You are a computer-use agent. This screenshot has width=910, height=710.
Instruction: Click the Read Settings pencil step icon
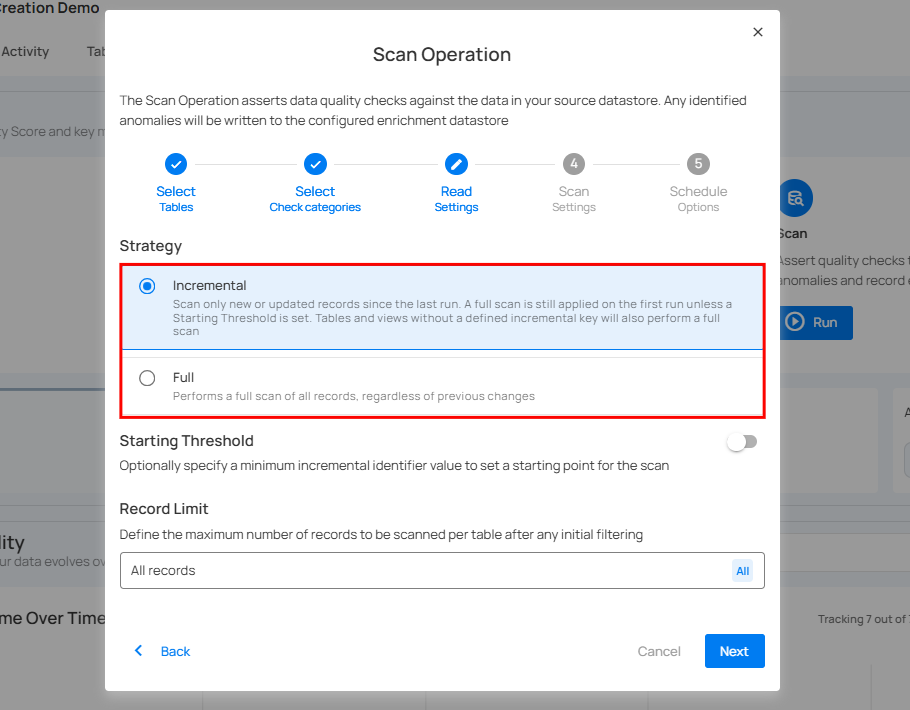tap(456, 164)
